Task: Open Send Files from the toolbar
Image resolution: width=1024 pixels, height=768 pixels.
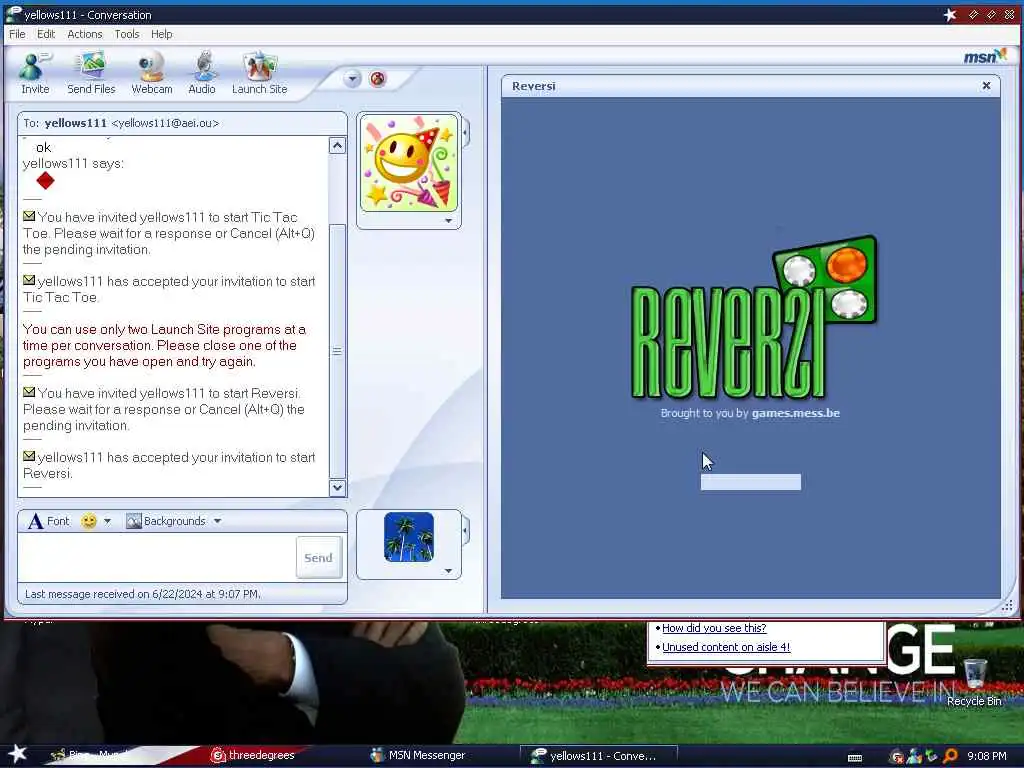Action: (x=91, y=72)
